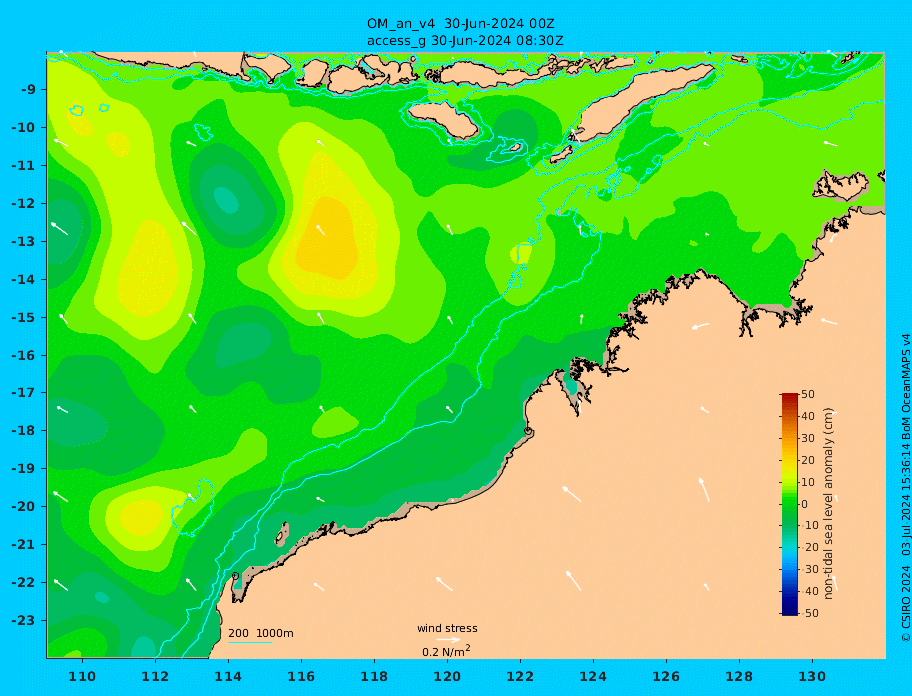Click colorbar value 50 beside the dark red end
This screenshot has height=696, width=912.
[x=808, y=394]
